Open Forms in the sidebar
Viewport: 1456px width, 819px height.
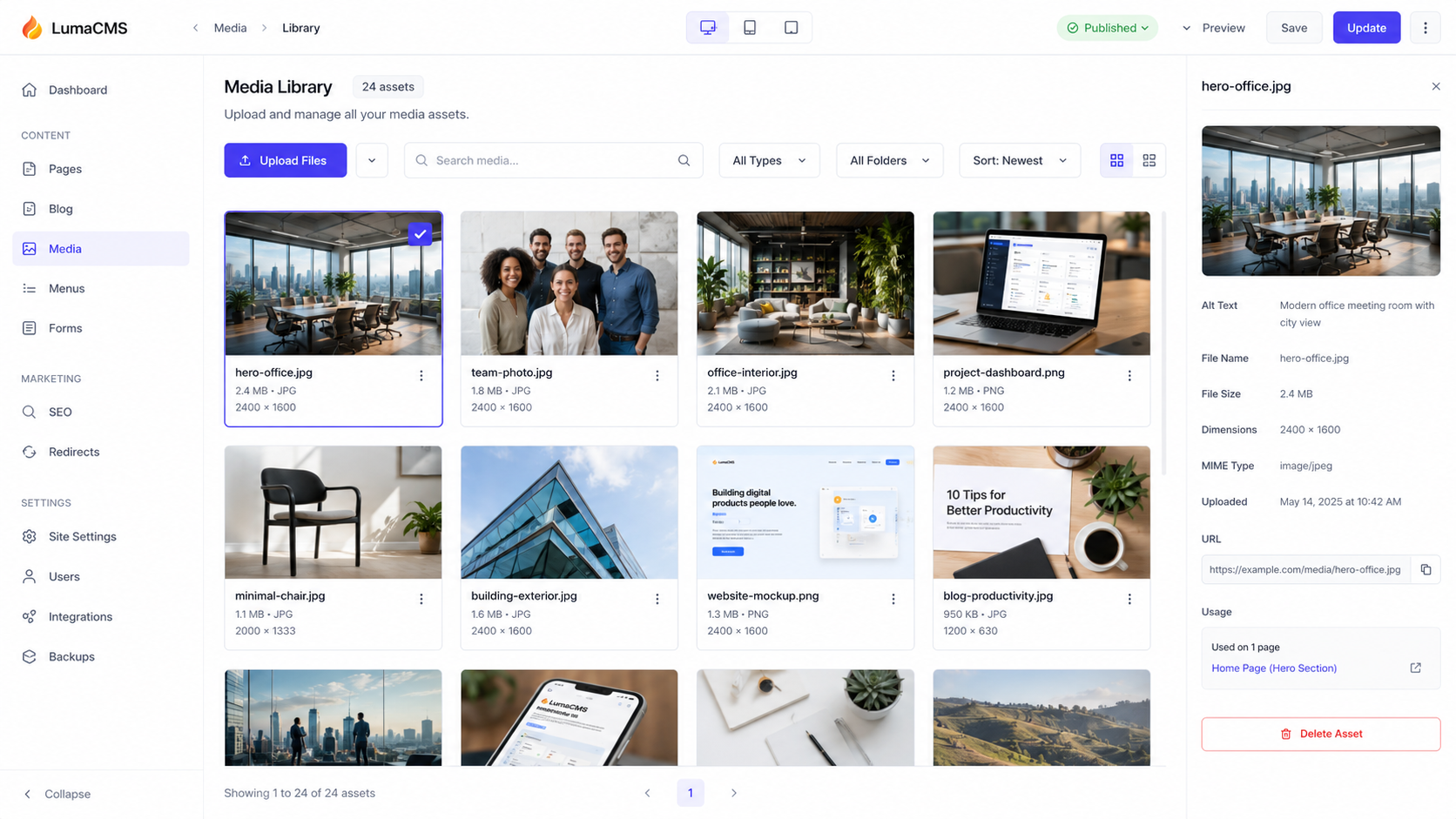pyautogui.click(x=101, y=328)
